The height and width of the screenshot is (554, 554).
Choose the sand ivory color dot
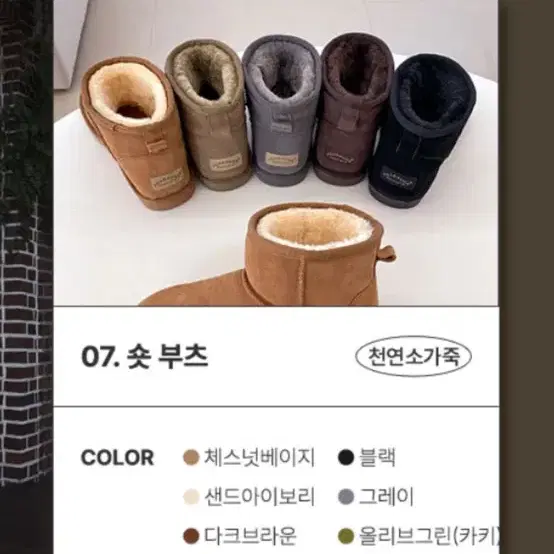(191, 497)
